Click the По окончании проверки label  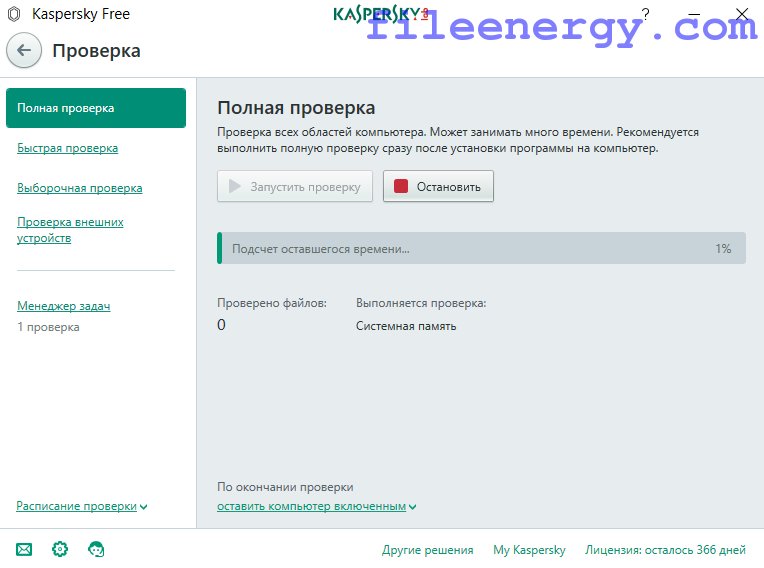pos(285,487)
